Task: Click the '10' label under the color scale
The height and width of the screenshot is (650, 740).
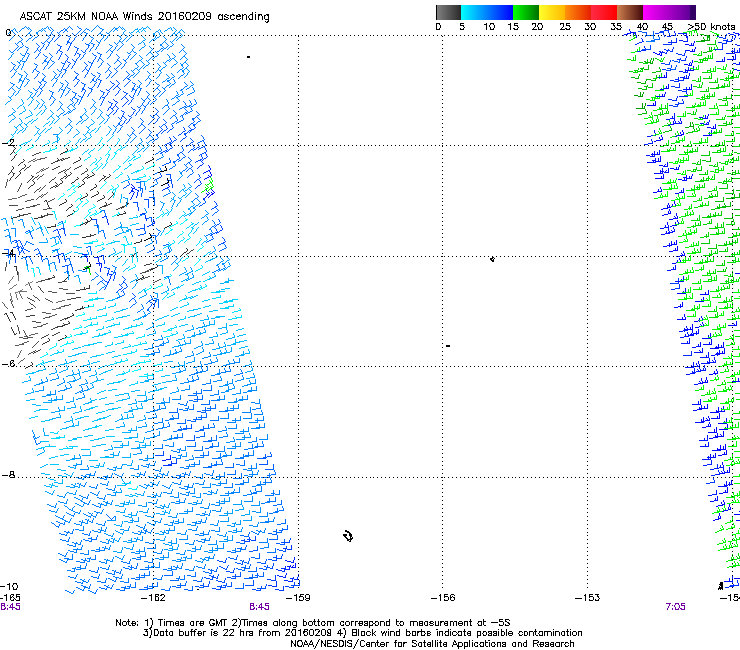Action: [489, 27]
